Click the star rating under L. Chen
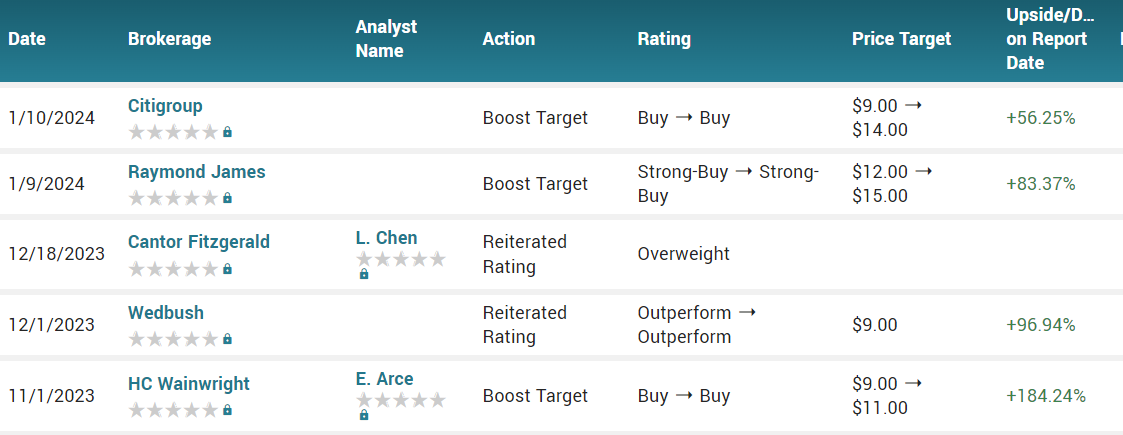Viewport: 1123px width, 435px height. click(400, 259)
